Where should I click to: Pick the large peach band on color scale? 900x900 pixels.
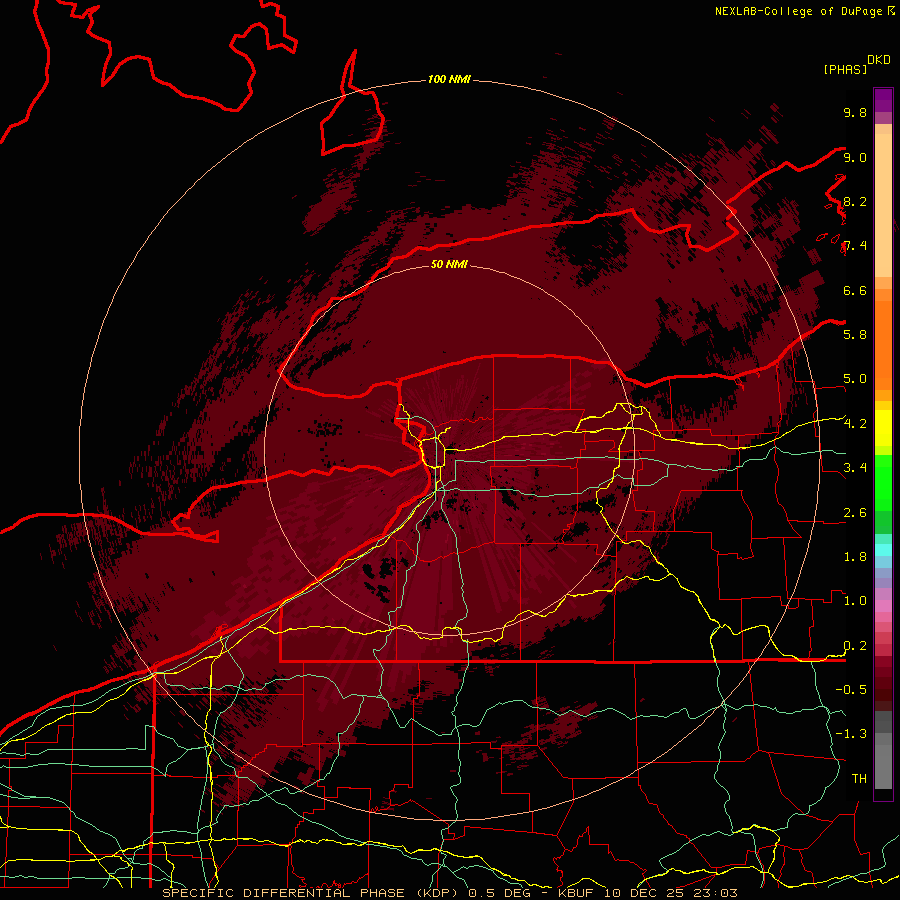(x=883, y=207)
